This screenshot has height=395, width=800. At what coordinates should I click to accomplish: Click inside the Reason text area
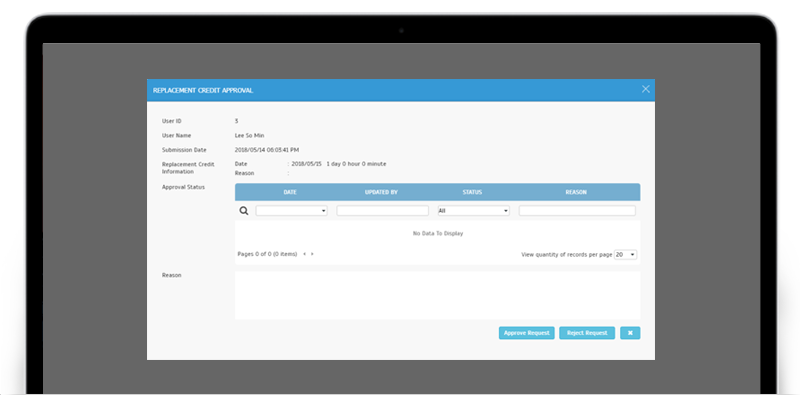(437, 295)
